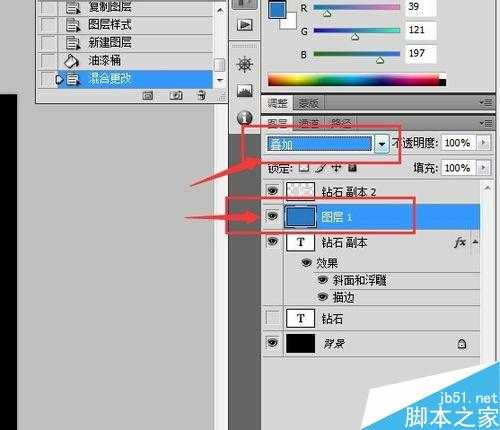Click the R channel slider
Viewport: 500px width, 430px height.
(x=357, y=7)
